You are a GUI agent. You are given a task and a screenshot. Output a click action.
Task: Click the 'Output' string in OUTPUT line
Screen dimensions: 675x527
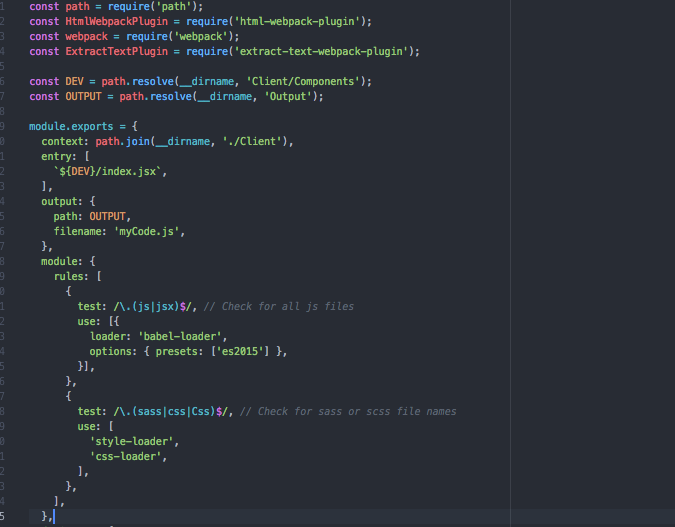(x=288, y=96)
